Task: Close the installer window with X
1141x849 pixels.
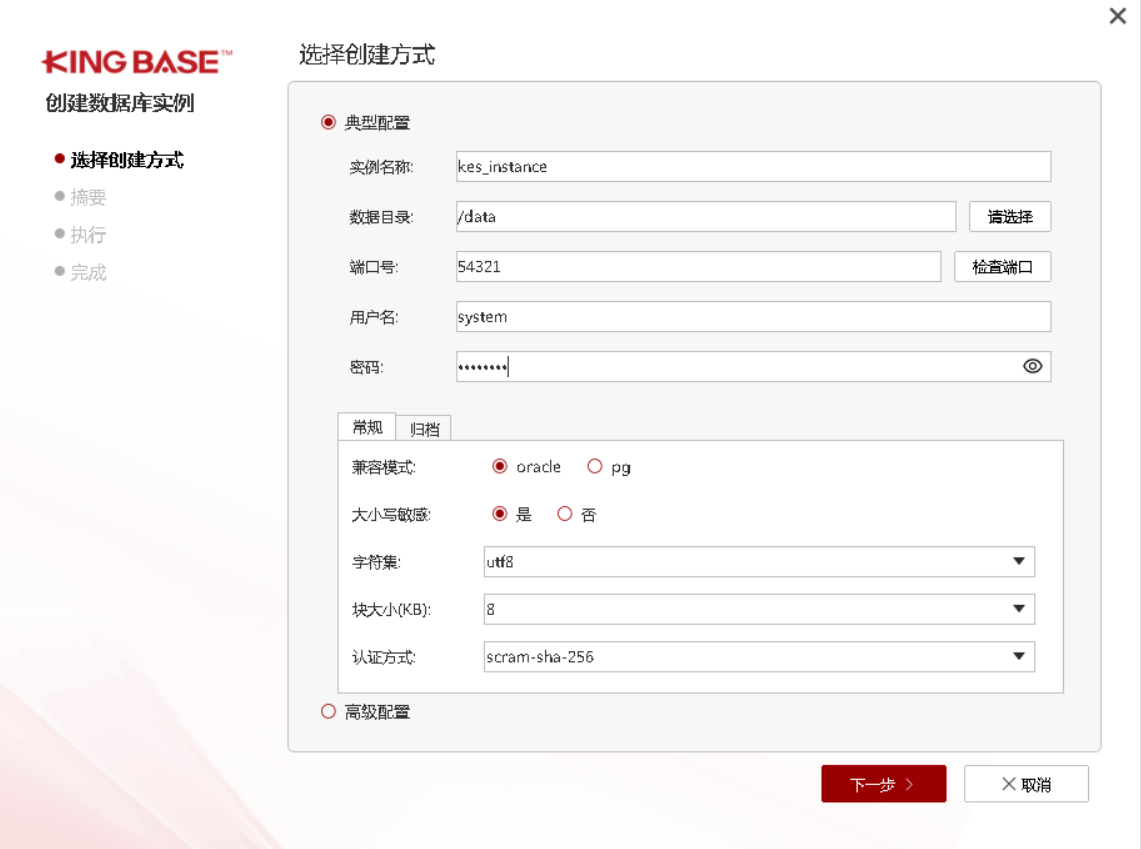Action: tap(1118, 16)
